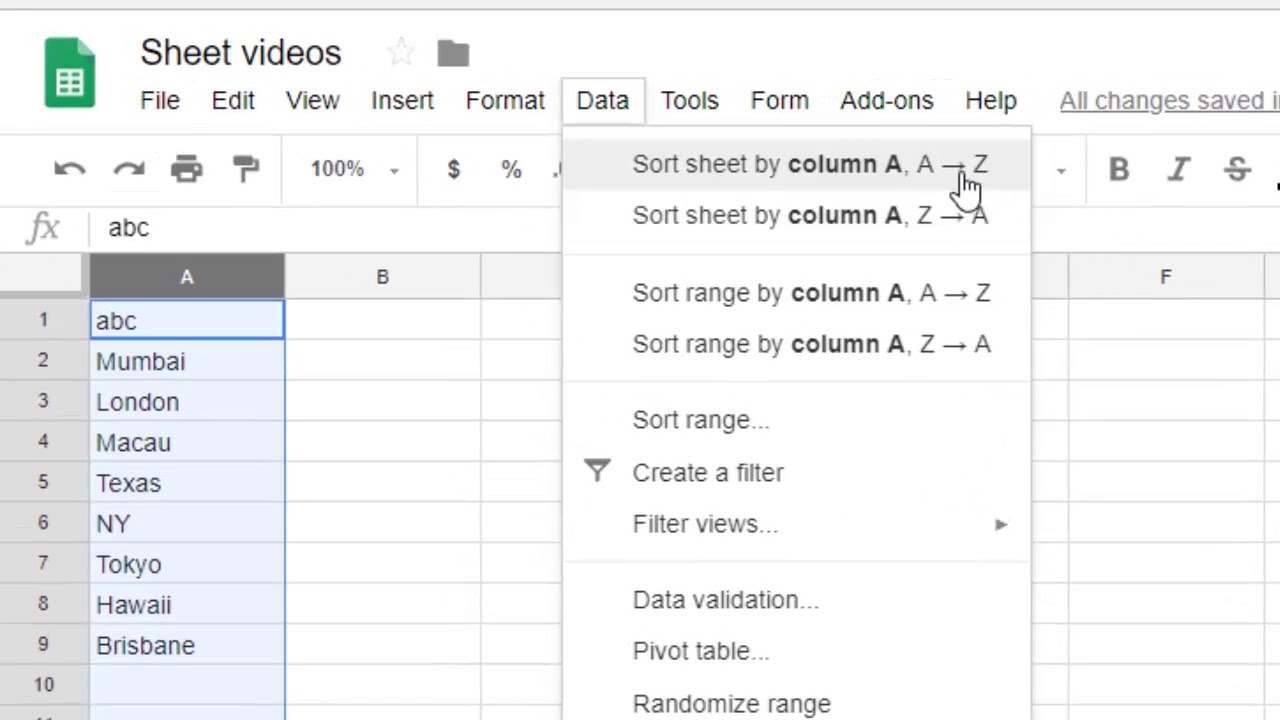Image resolution: width=1280 pixels, height=720 pixels.
Task: Click the Move to folder icon
Action: pos(453,52)
